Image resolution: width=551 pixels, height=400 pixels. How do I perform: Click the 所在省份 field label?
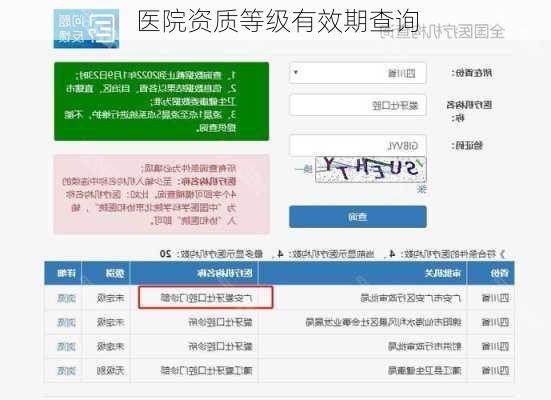(472, 73)
